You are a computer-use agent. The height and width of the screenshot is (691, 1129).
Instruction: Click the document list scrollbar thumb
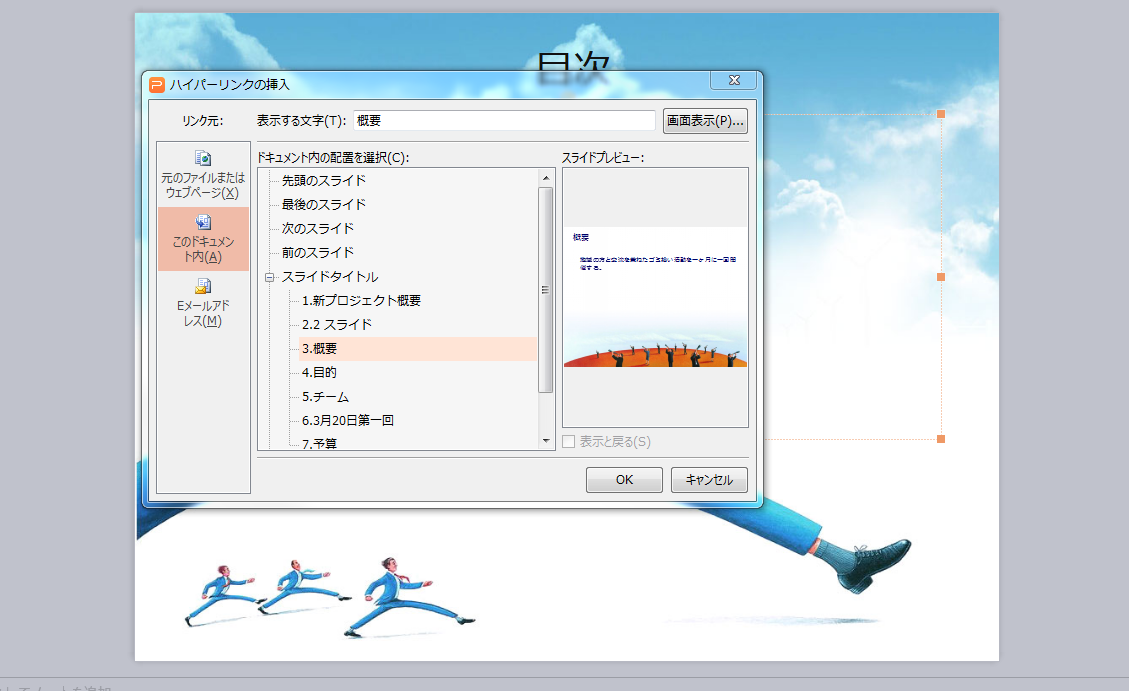point(546,289)
